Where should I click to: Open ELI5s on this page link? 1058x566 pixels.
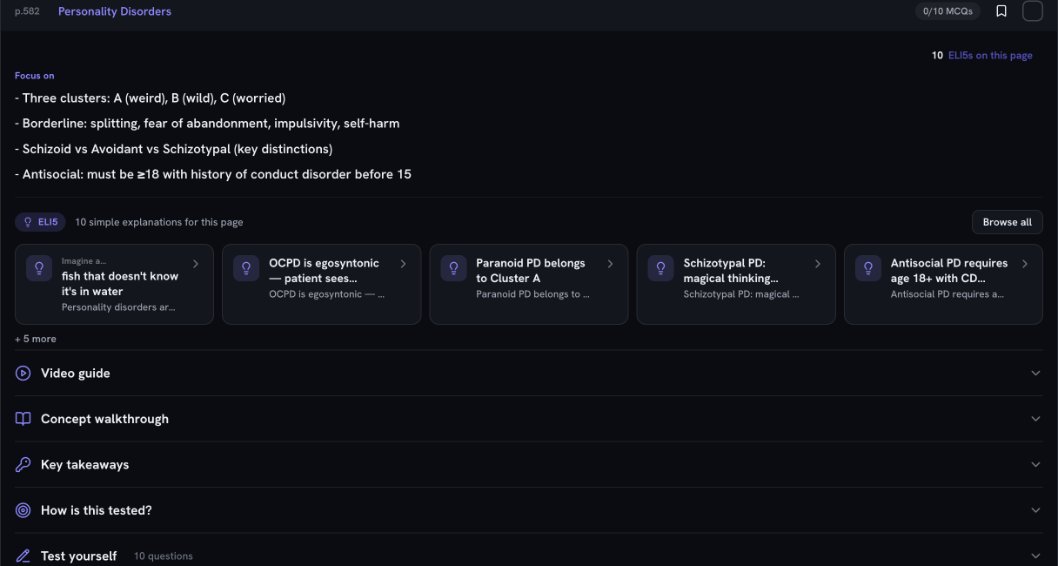[x=990, y=55]
